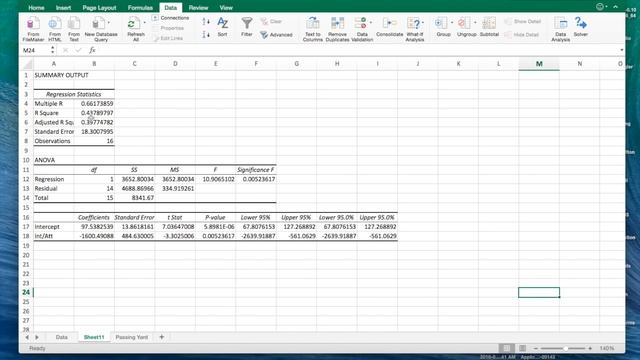Switch to Normal view icon in status bar
640x360 pixels.
pos(507,348)
